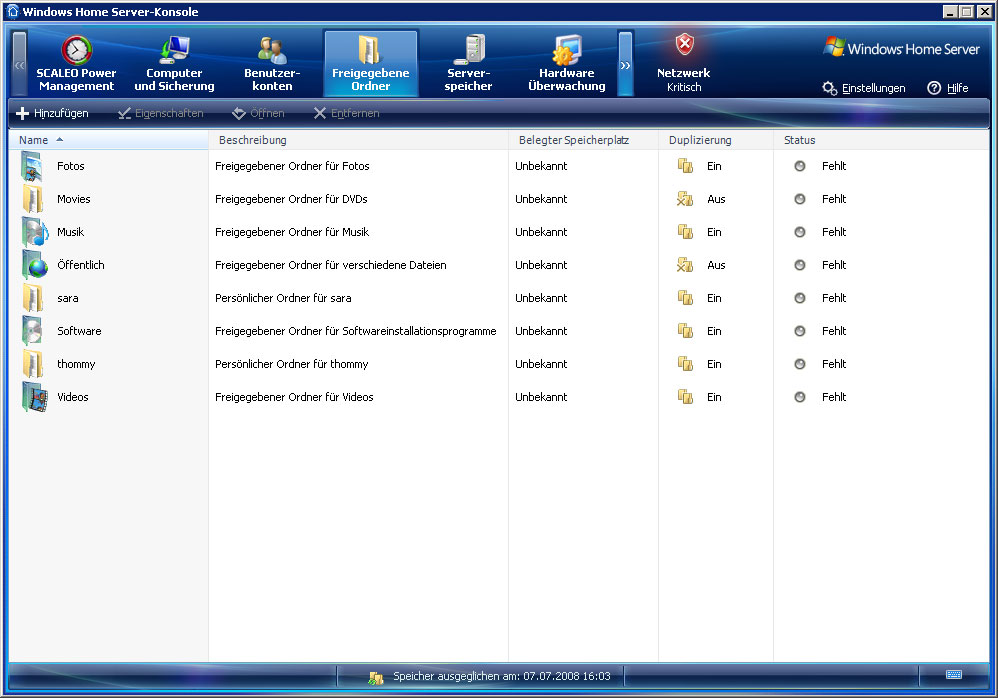998x698 pixels.
Task: Click duplication icon in thommy row
Action: coord(685,365)
